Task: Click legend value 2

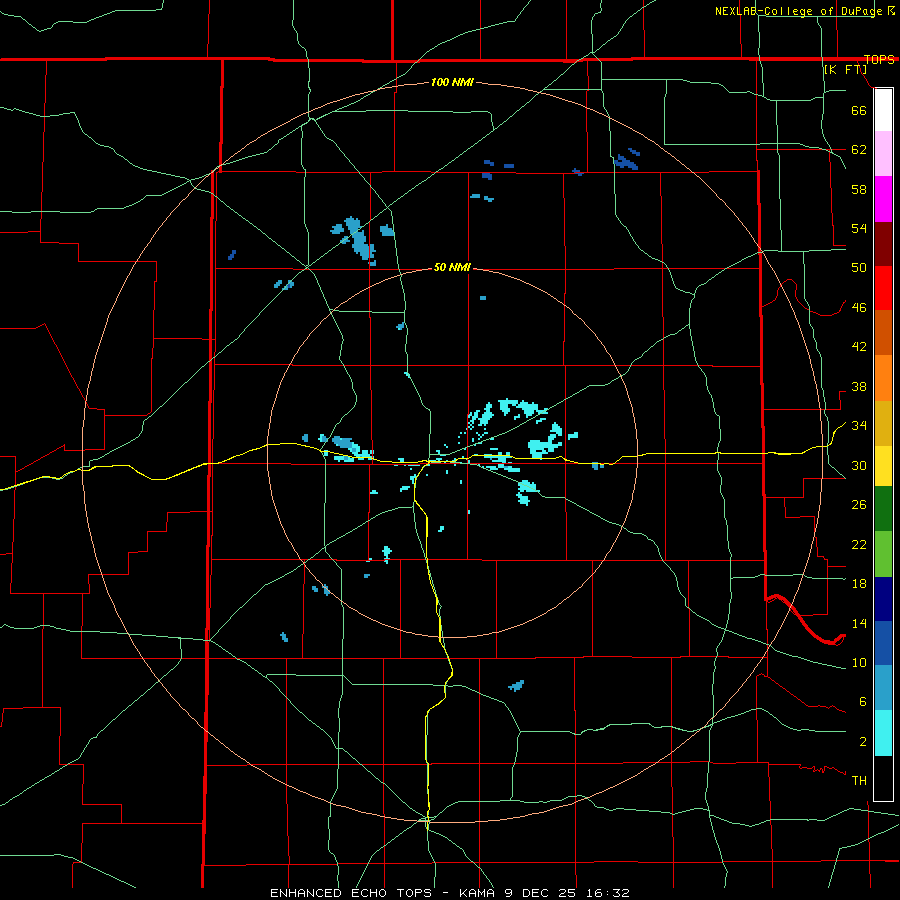Action: coord(862,742)
